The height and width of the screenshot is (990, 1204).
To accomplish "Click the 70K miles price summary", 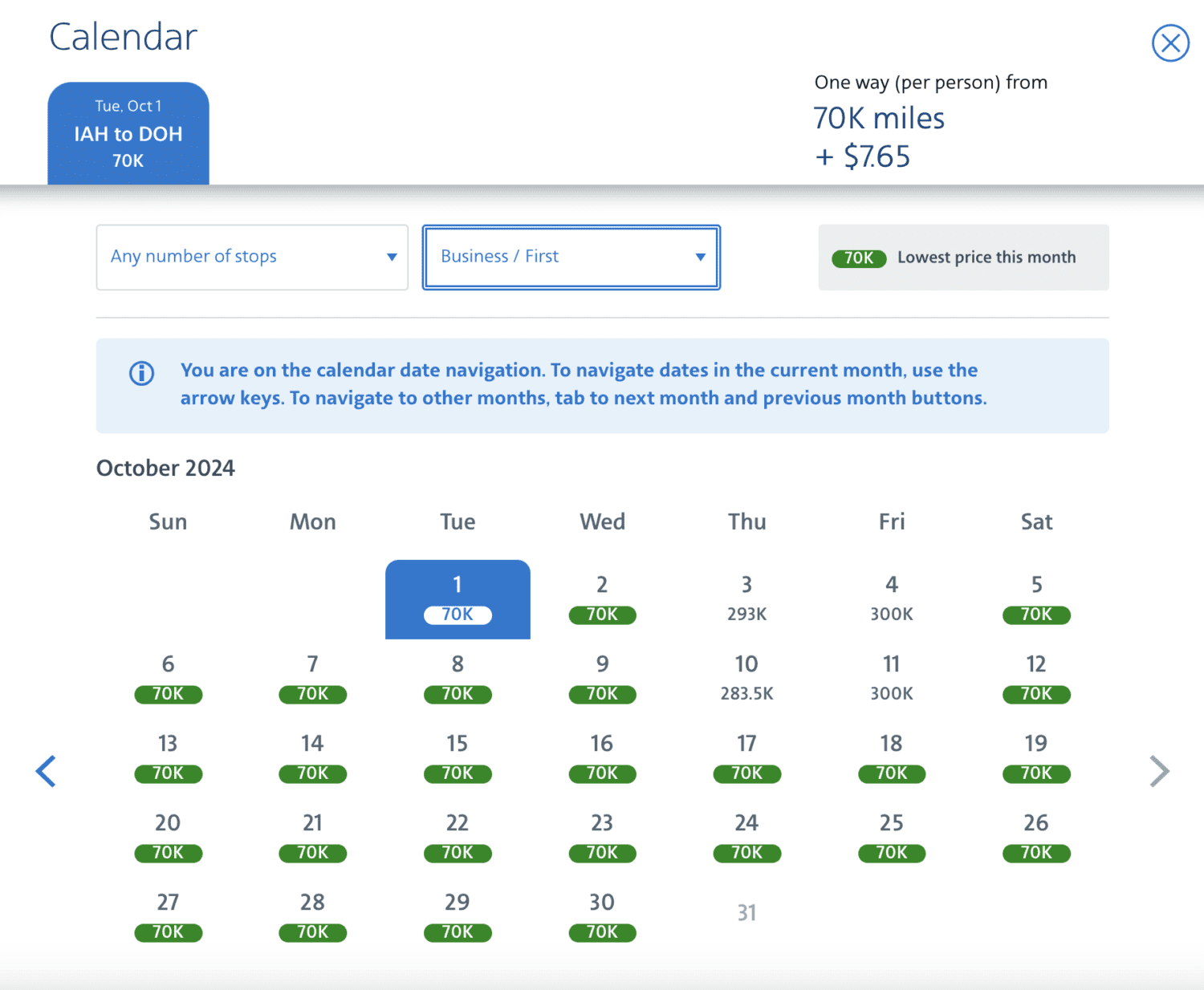I will 878,118.
